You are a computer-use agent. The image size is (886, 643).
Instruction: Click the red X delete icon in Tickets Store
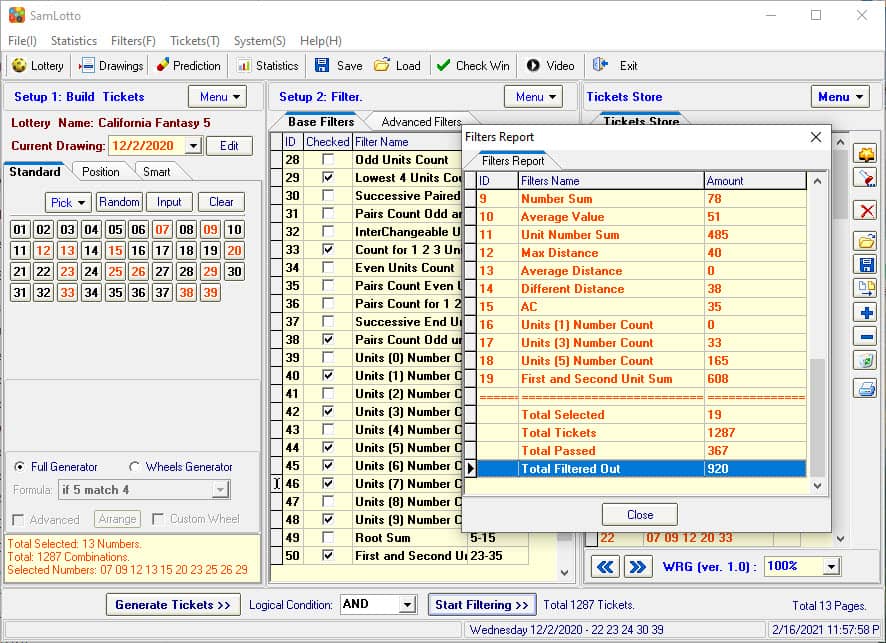(865, 210)
